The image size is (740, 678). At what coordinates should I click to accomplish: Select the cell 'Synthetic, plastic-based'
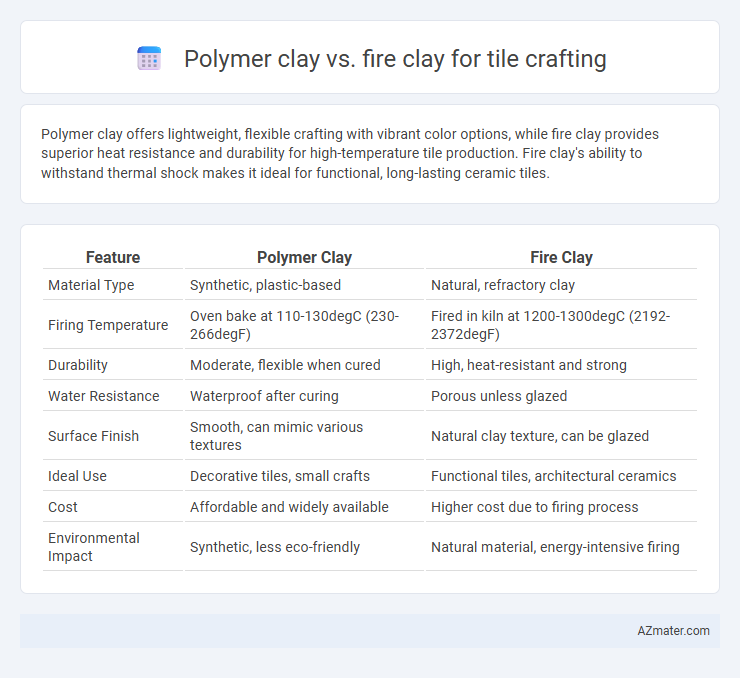click(x=265, y=285)
